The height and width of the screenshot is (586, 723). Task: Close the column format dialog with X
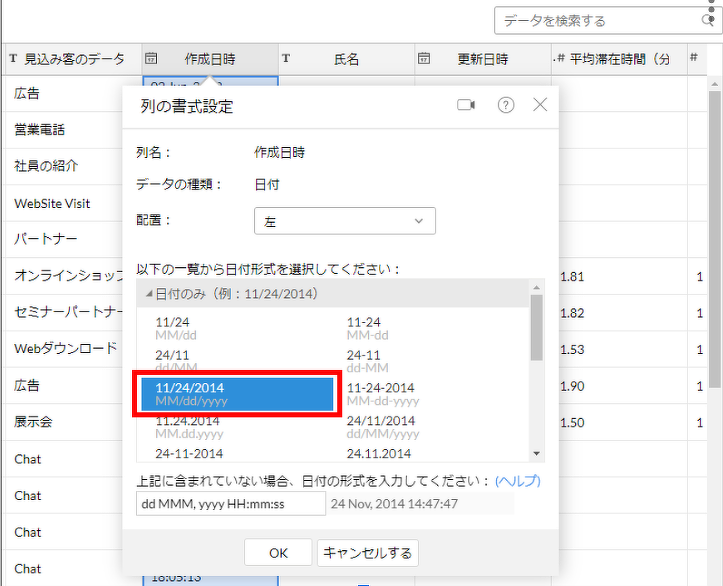[x=540, y=105]
